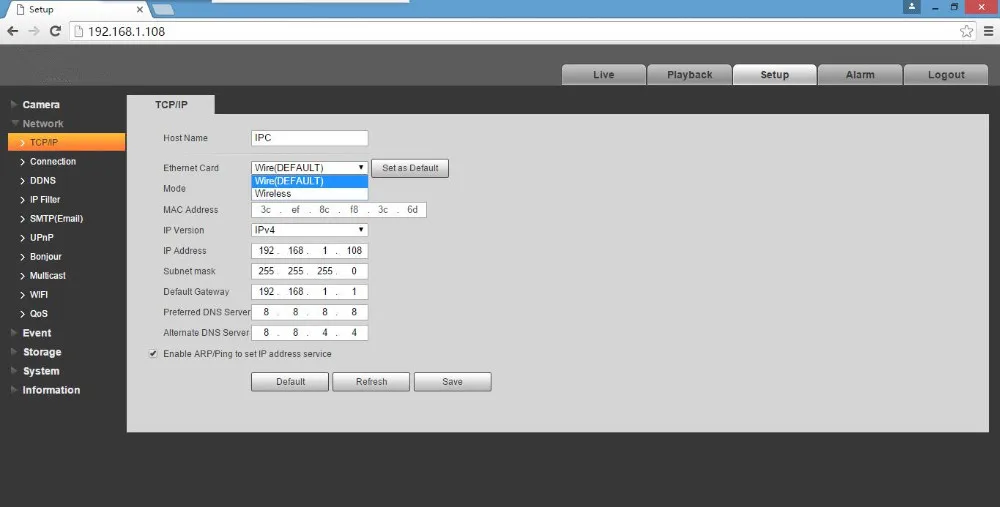Click the Logout tab
Screen dimensions: 1000x507
tap(946, 75)
